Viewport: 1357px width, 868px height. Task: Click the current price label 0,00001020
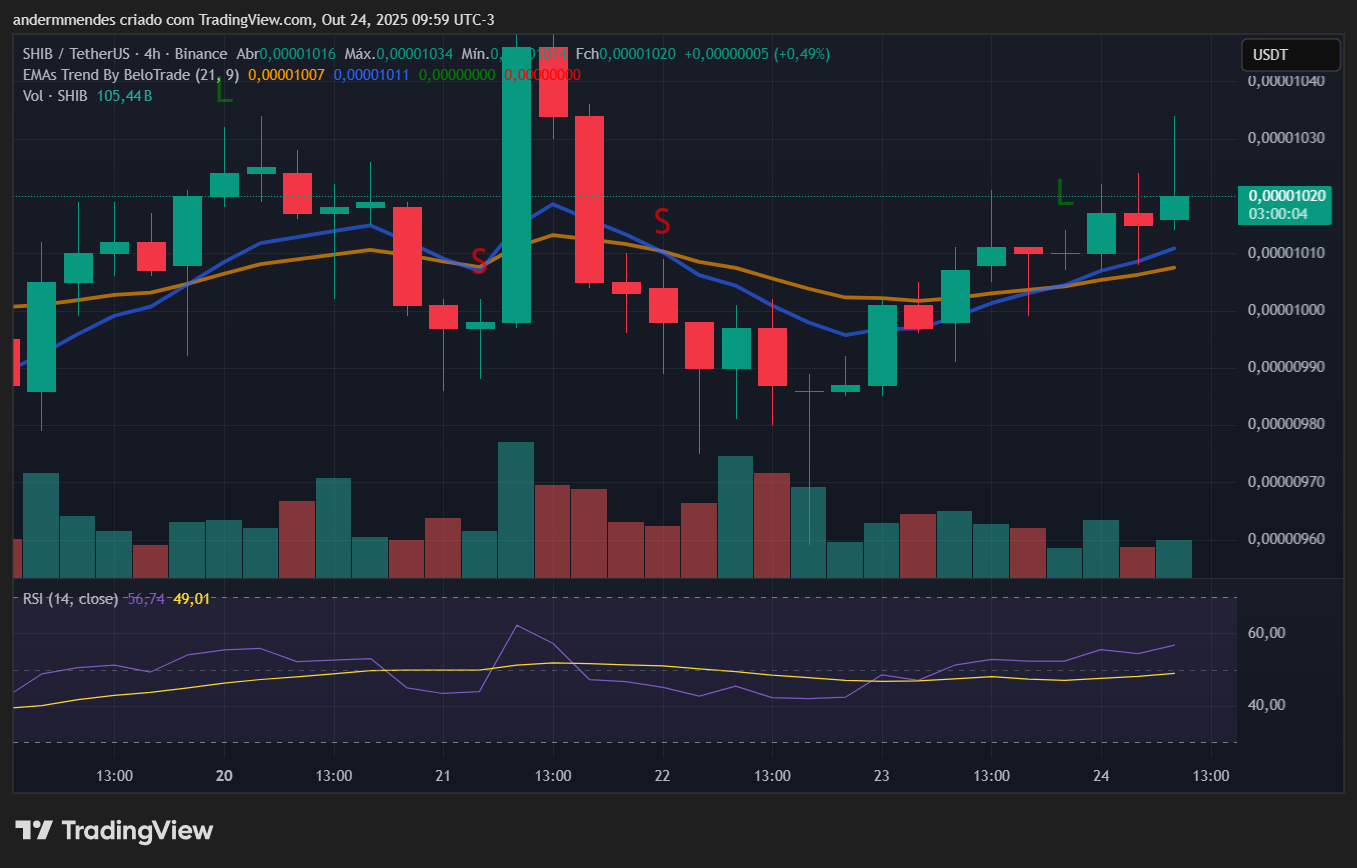point(1286,196)
